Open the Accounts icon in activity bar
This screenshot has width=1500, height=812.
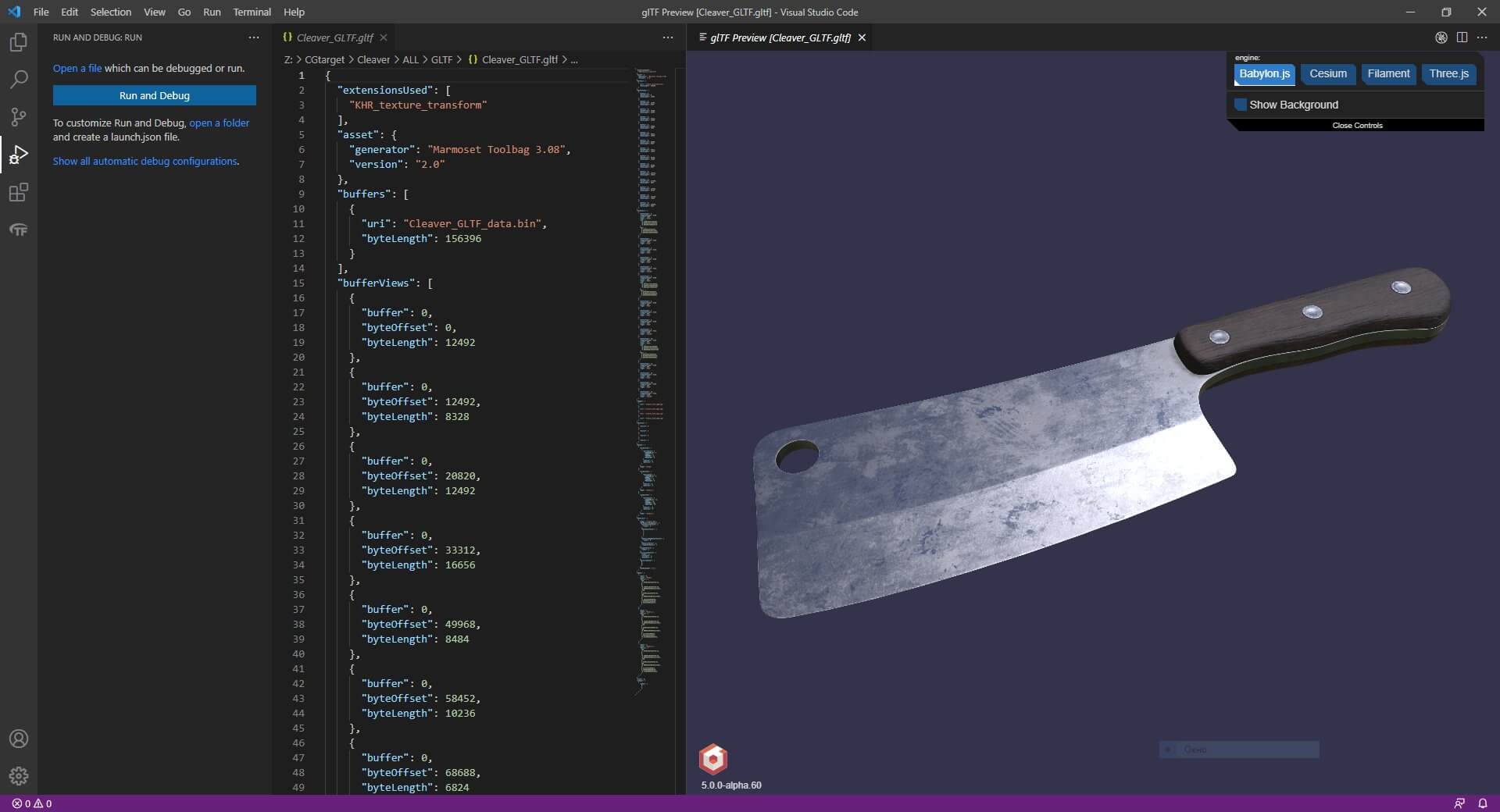pyautogui.click(x=19, y=739)
